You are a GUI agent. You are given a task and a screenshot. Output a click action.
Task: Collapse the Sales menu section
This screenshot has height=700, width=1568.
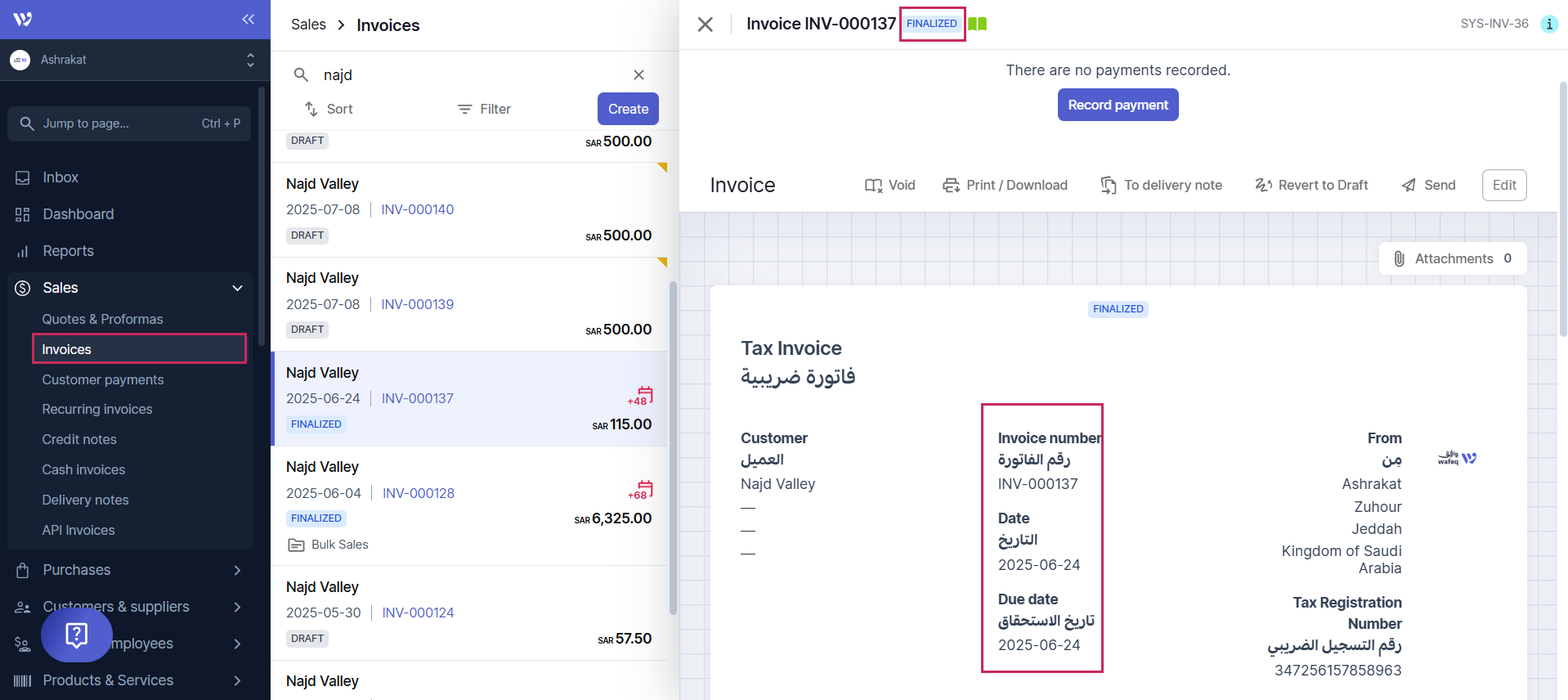237,288
